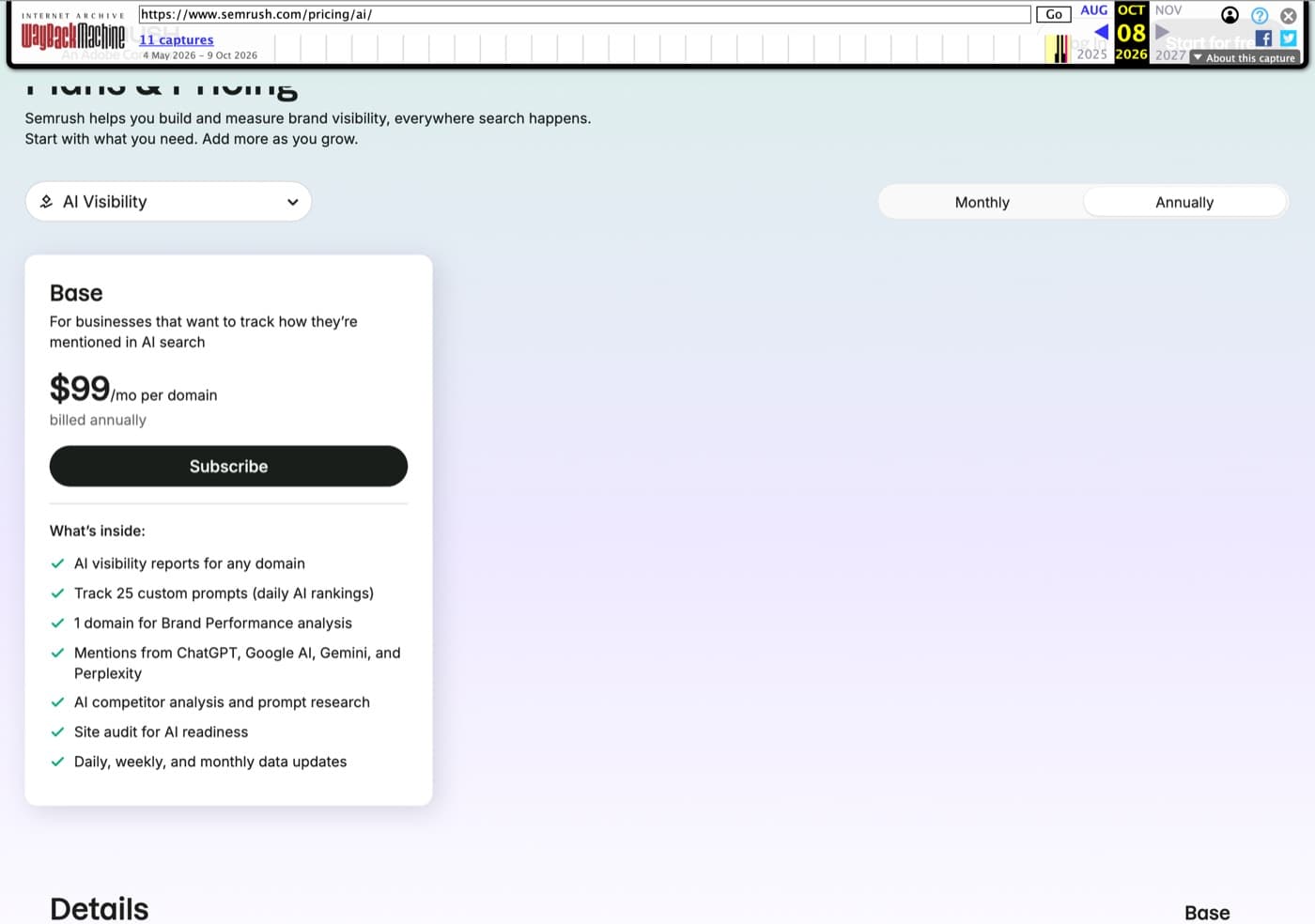Viewport: 1315px width, 924px height.
Task: Click the 'What's inside:' heading
Action: coord(98,531)
